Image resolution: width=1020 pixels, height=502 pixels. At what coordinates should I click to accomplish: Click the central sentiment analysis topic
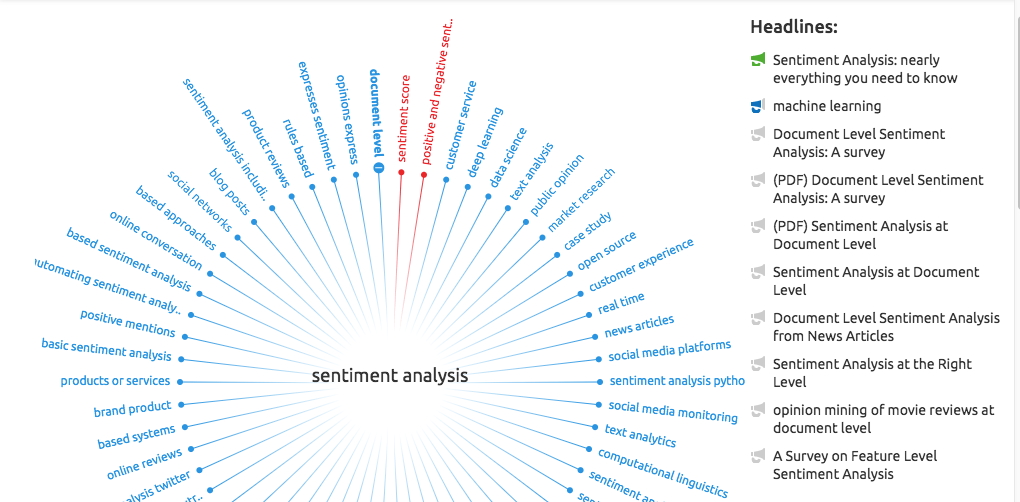tap(389, 376)
